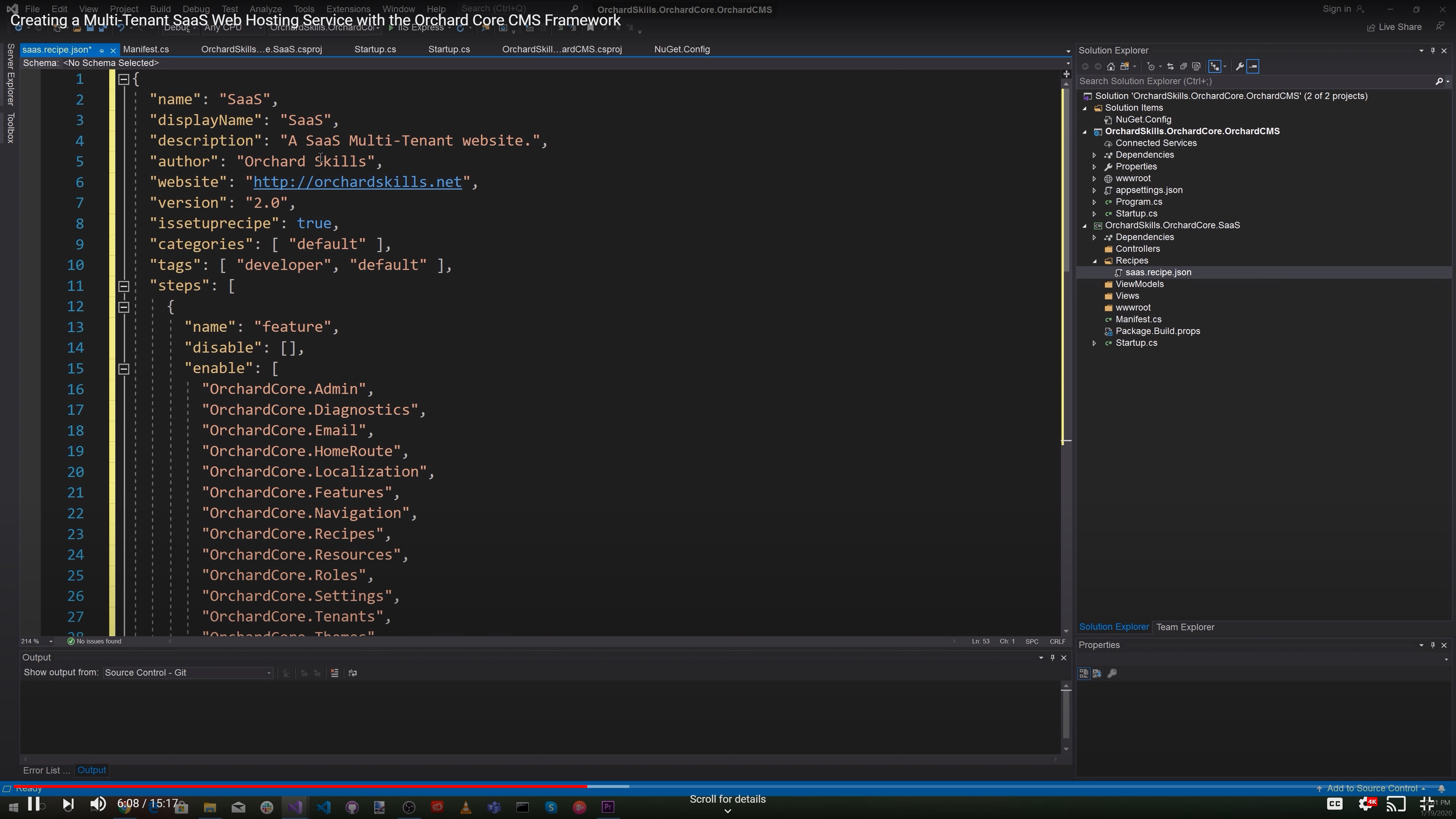Viewport: 1456px width, 819px height.
Task: Click Toggle Word Wrap icon in Output
Action: pyautogui.click(x=353, y=673)
